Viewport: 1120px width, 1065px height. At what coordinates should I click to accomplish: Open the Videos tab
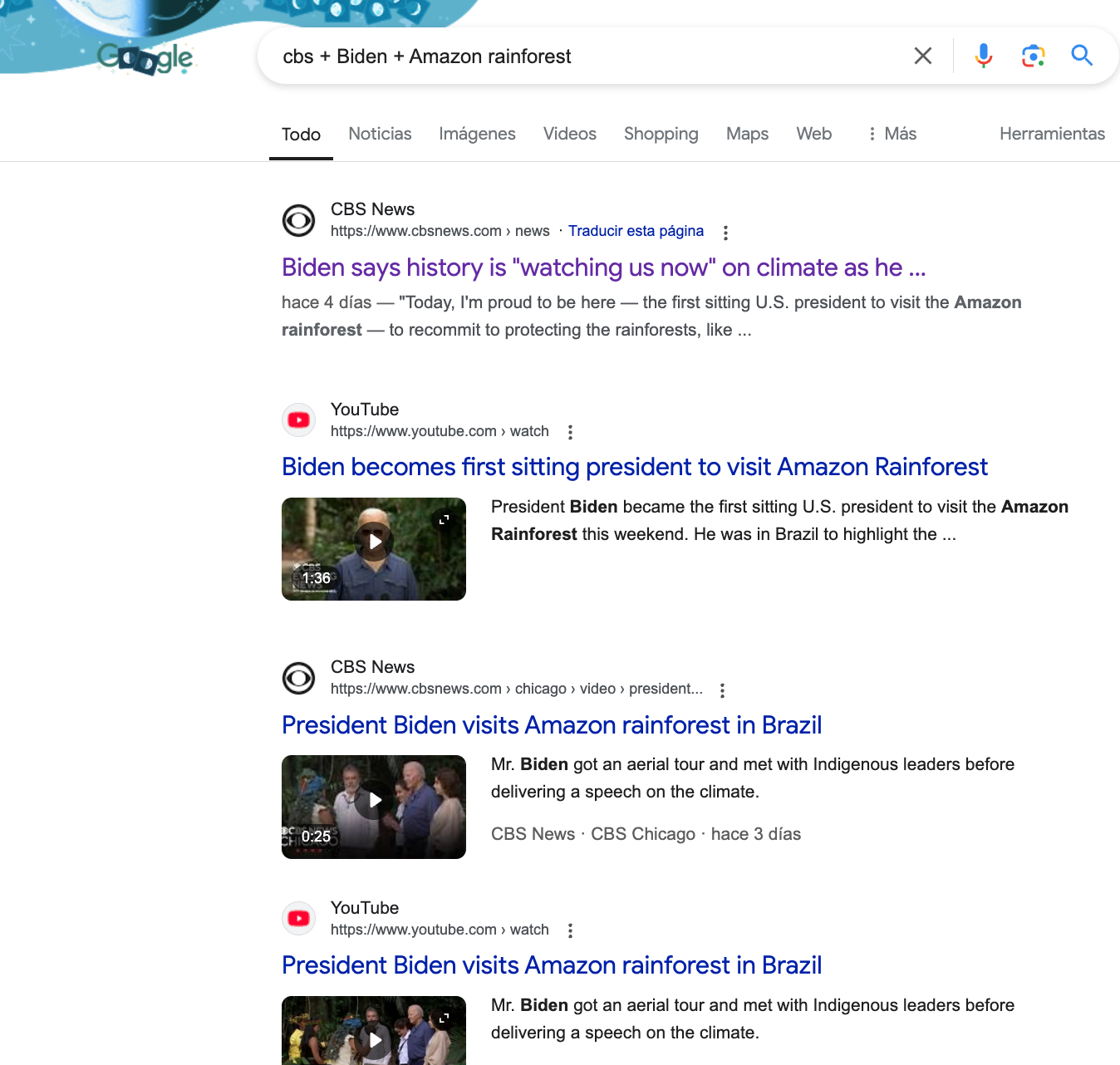click(x=569, y=134)
